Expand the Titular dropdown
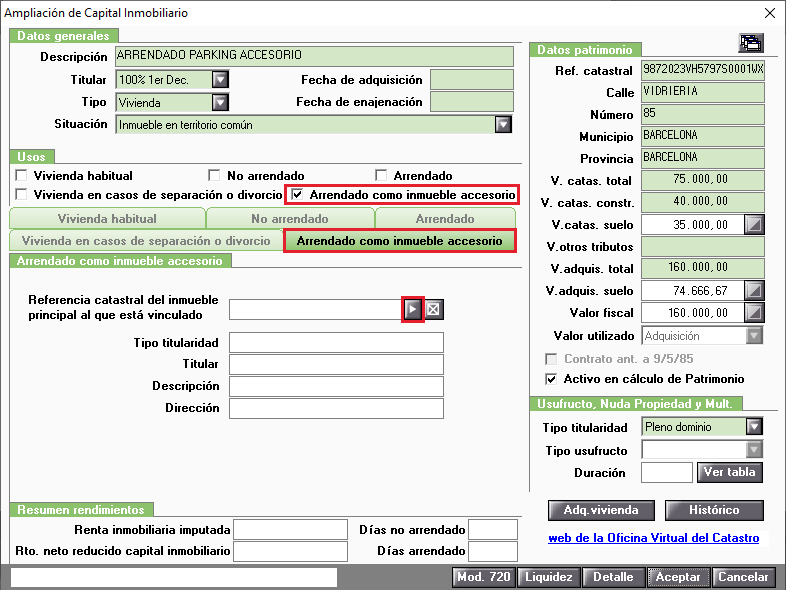786x590 pixels. (x=220, y=80)
